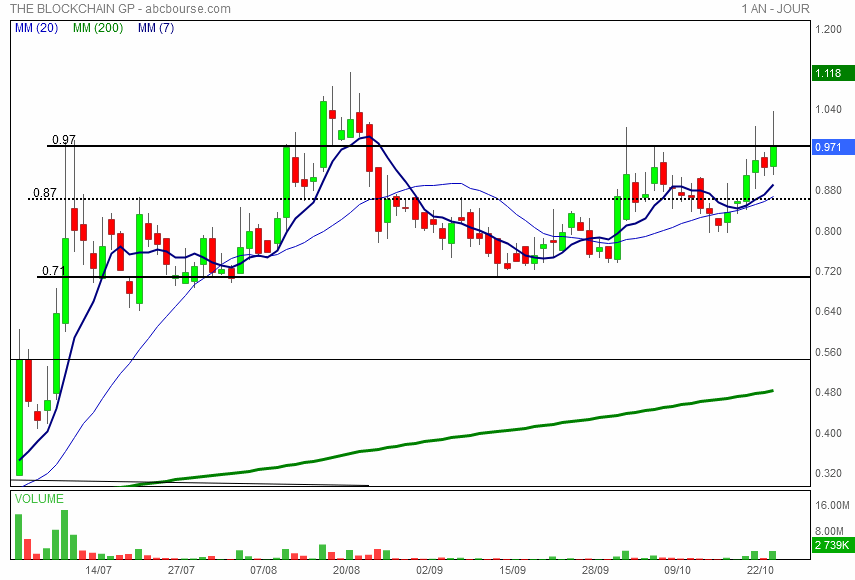
Task: Click the 07/08 date axis label
Action: point(263,570)
